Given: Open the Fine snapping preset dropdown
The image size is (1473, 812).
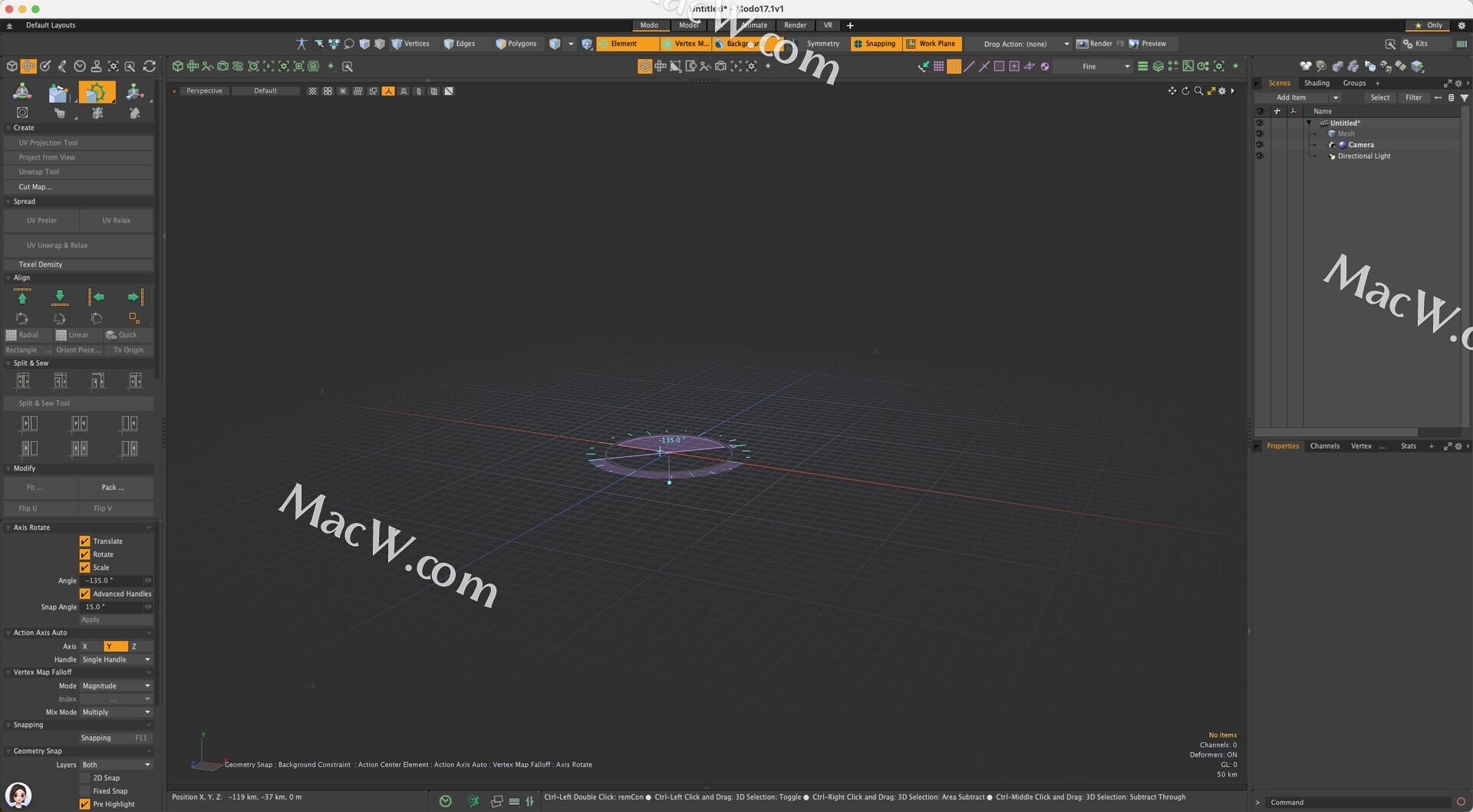Looking at the screenshot, I should pos(1093,67).
